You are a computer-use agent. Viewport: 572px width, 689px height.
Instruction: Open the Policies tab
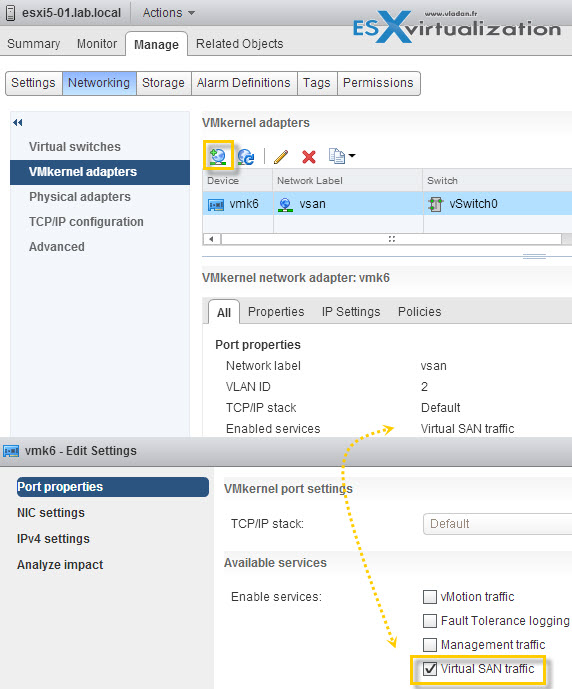[x=420, y=312]
